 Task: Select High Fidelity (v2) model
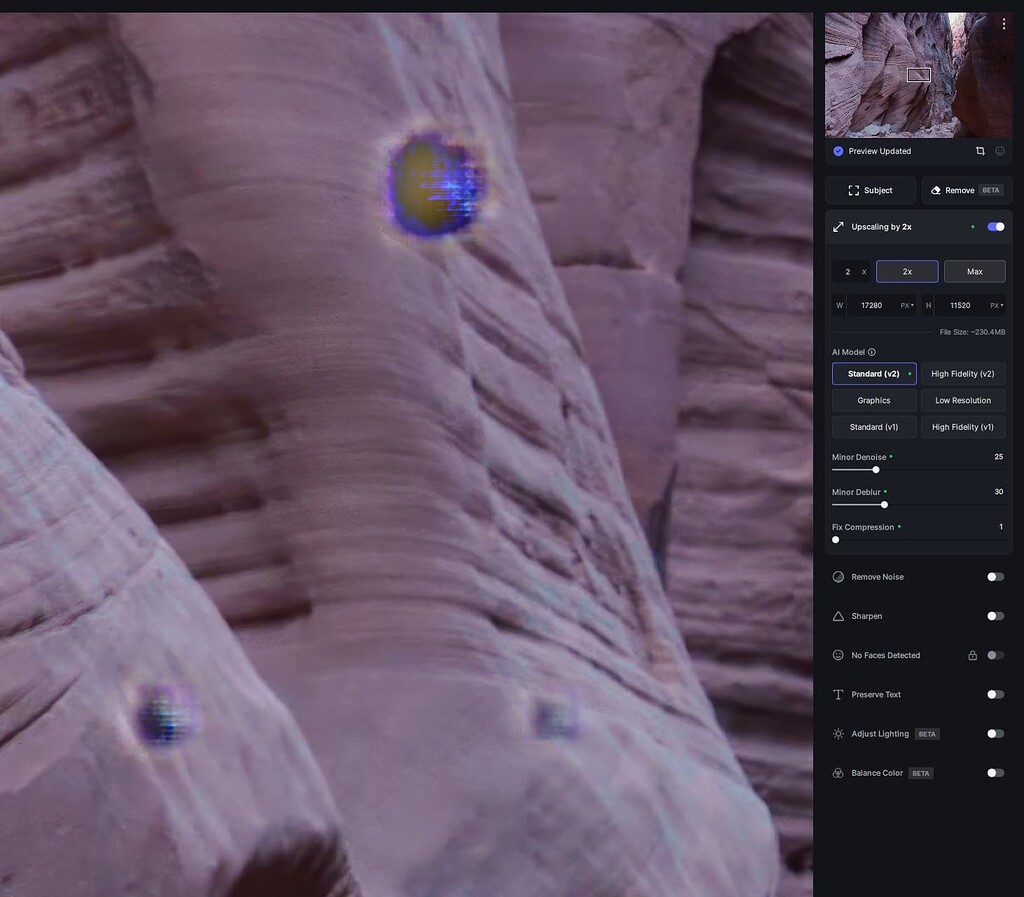963,373
